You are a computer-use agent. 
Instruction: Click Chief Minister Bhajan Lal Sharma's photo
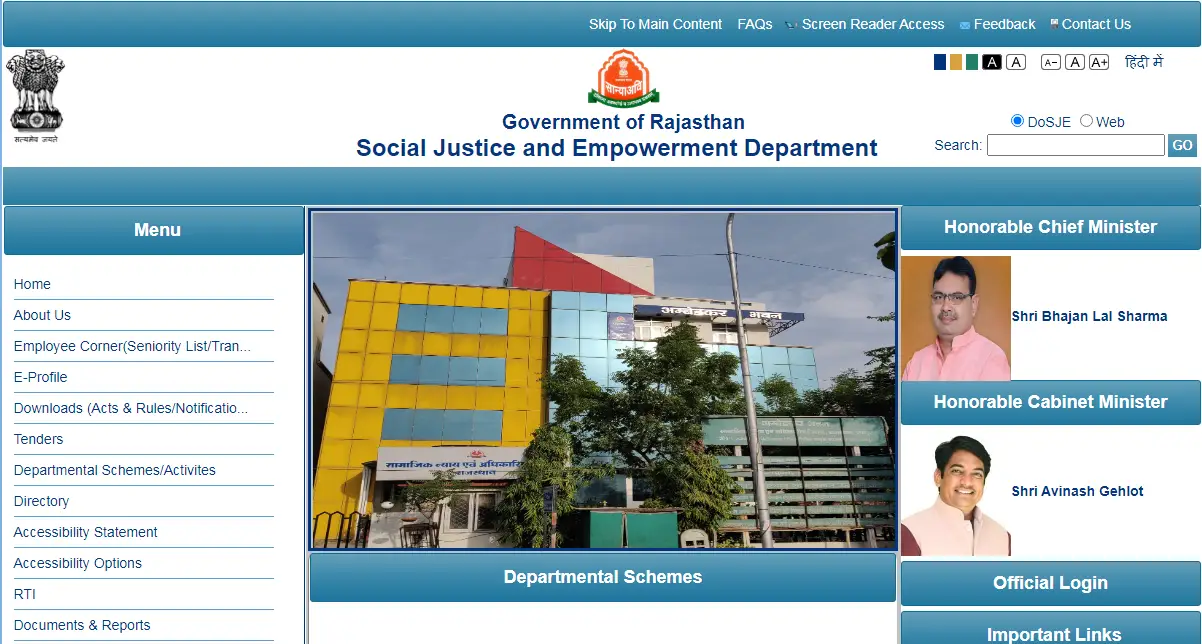coord(956,318)
